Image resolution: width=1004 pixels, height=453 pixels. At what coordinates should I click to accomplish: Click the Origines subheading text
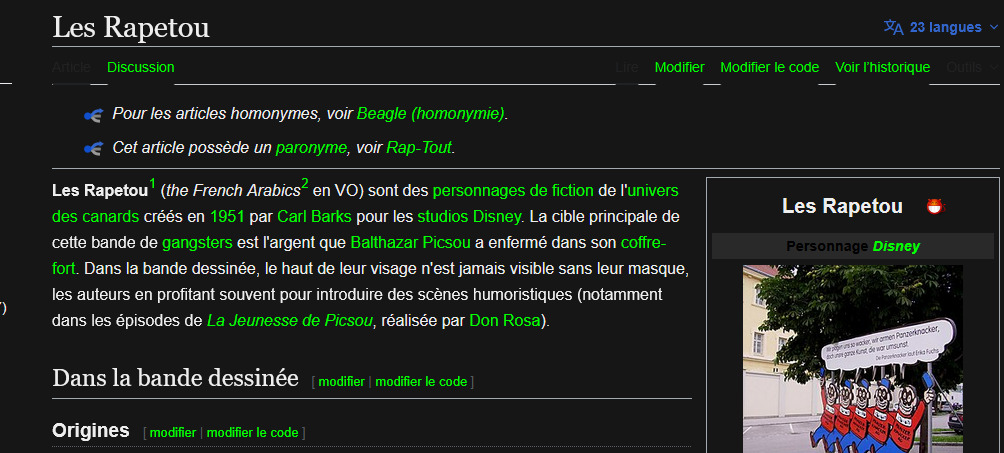[x=90, y=431]
